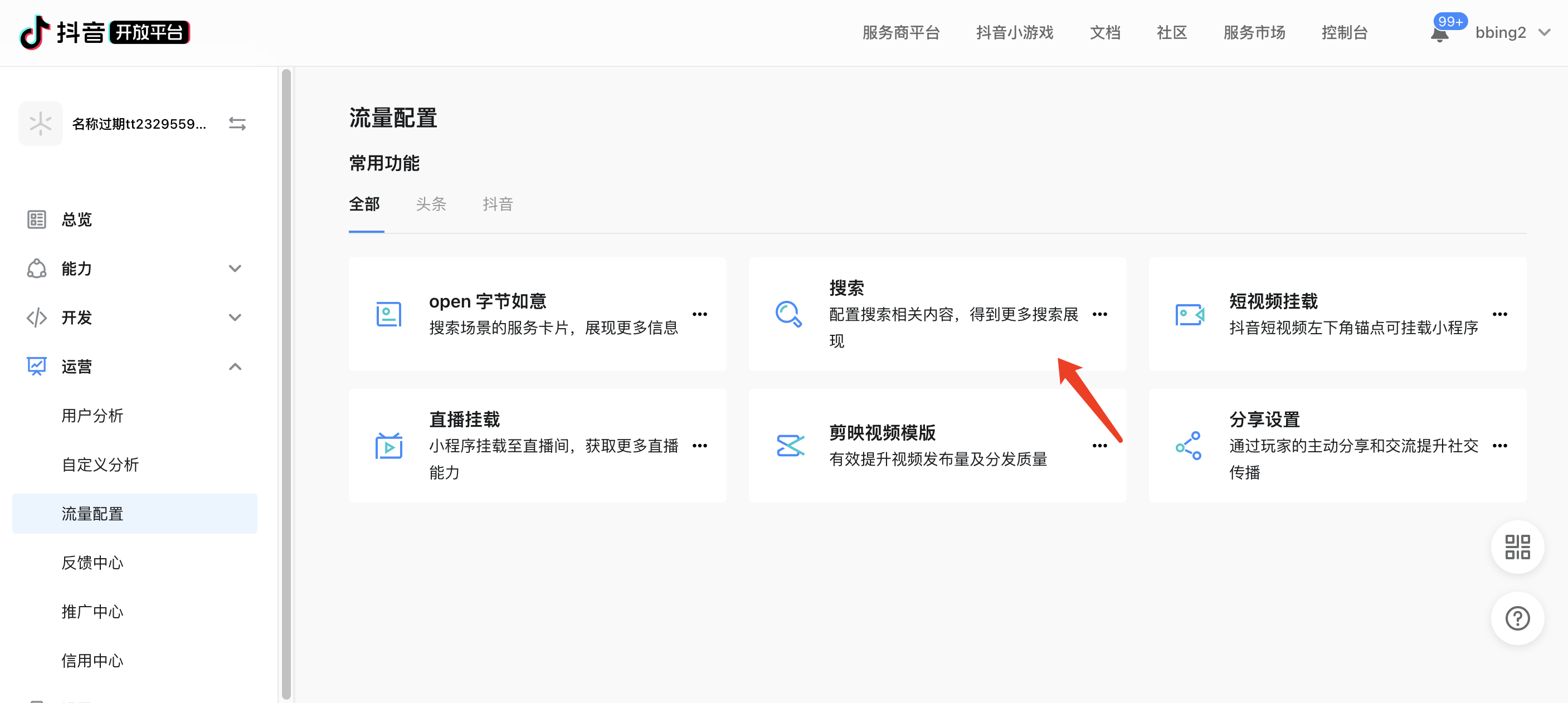Viewport: 1568px width, 703px height.
Task: Open the 分享设置 card title
Action: pyautogui.click(x=1265, y=419)
